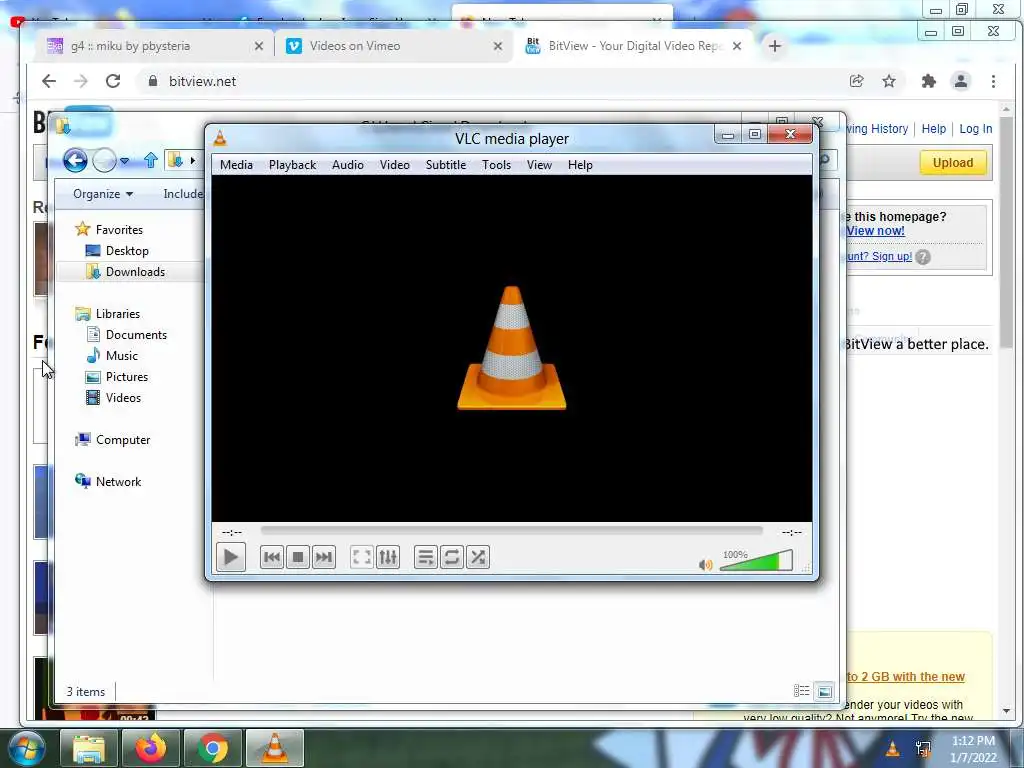Skip to previous media in VLC
The image size is (1024, 768).
click(x=272, y=557)
